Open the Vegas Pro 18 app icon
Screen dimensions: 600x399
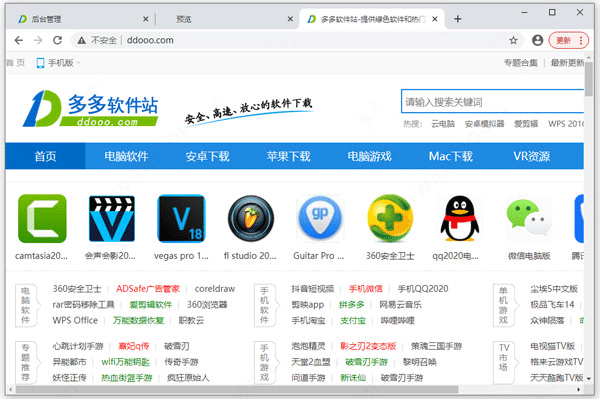pyautogui.click(x=181, y=218)
